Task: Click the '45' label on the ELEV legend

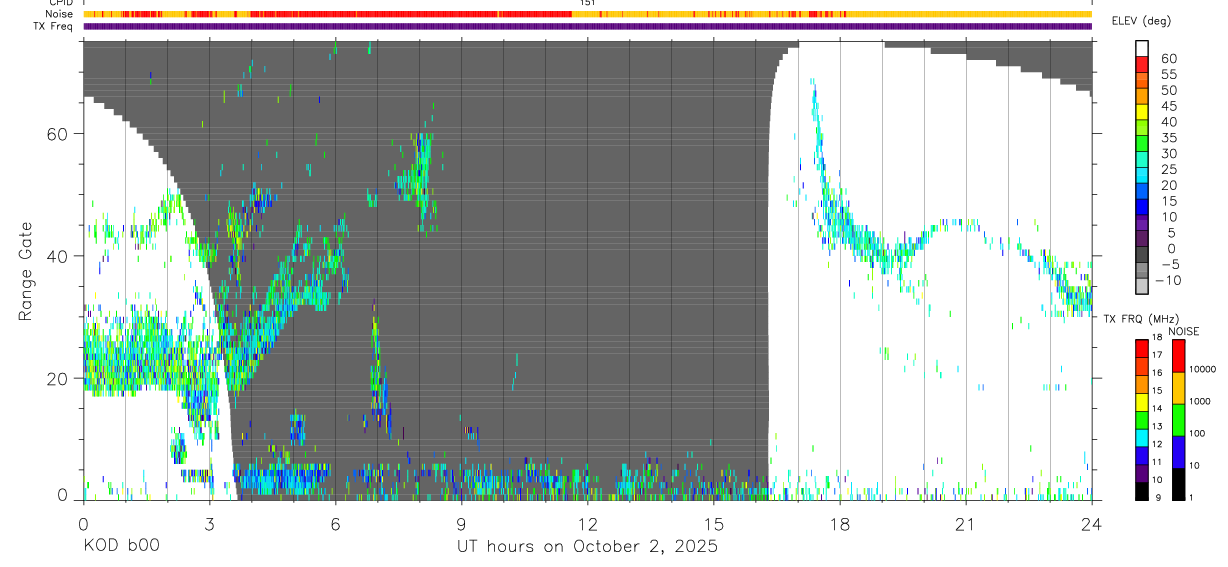Action: click(x=1168, y=106)
